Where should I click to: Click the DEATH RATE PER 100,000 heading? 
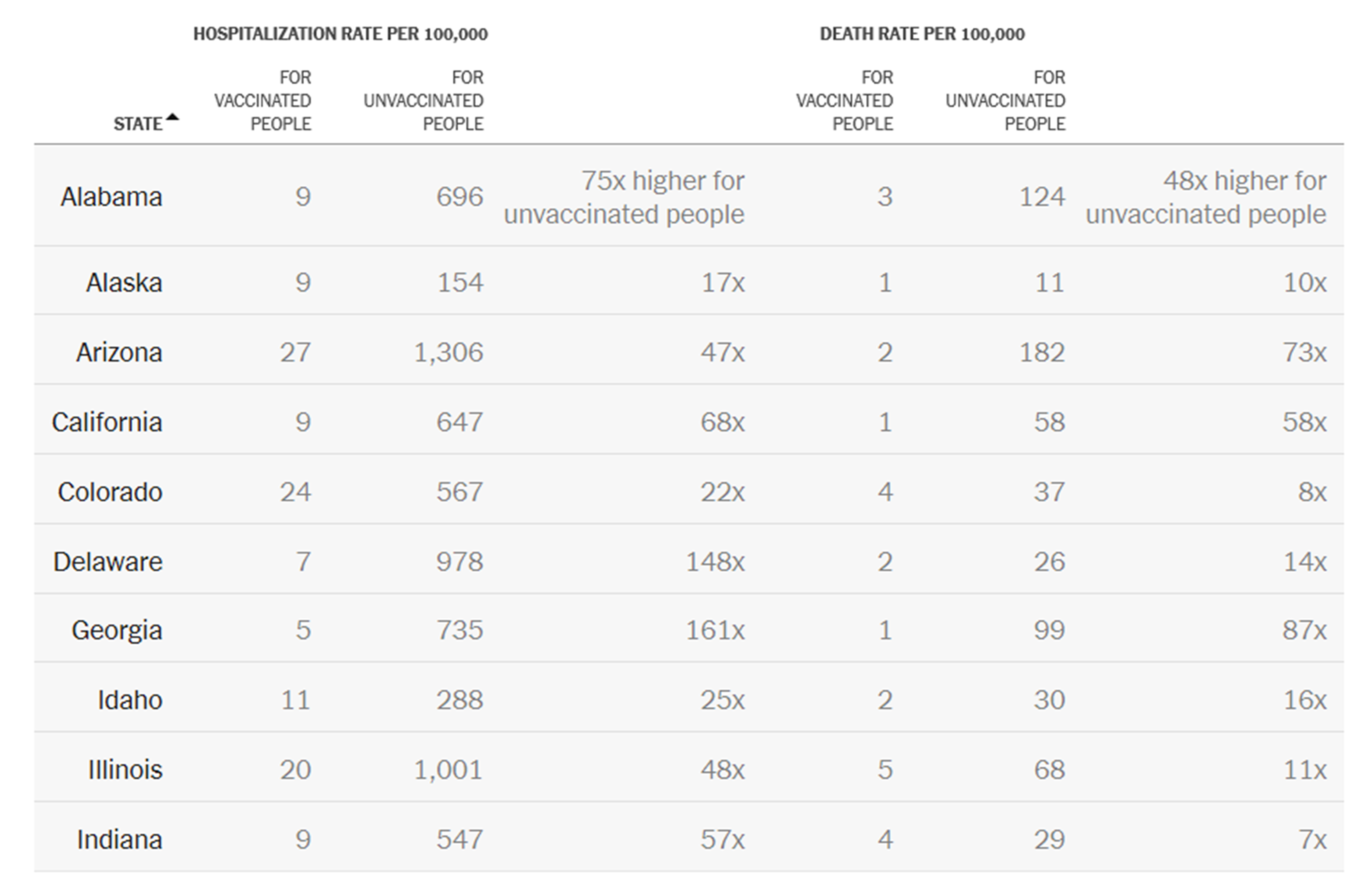(922, 34)
